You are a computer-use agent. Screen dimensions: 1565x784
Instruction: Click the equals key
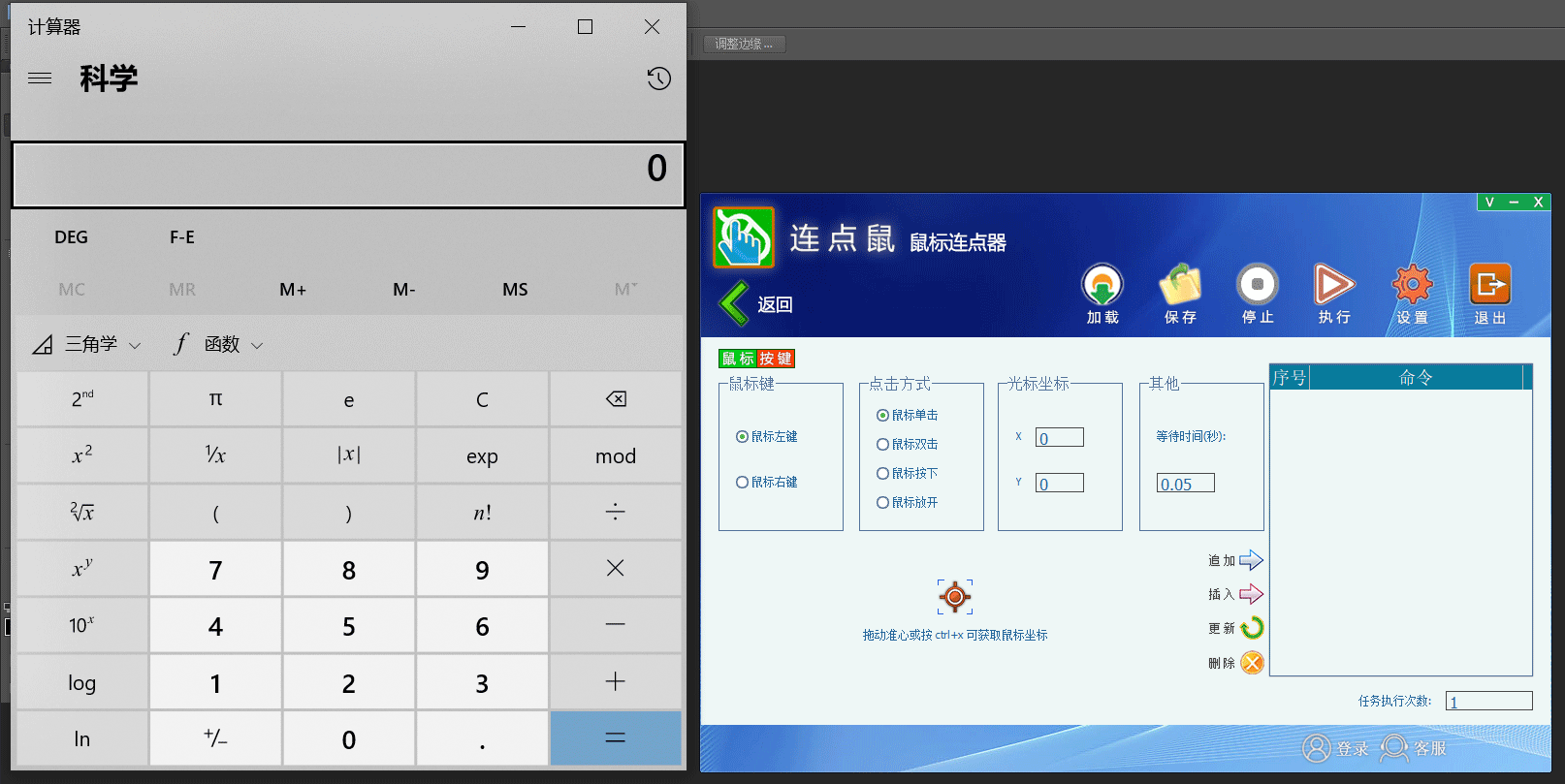[x=616, y=738]
